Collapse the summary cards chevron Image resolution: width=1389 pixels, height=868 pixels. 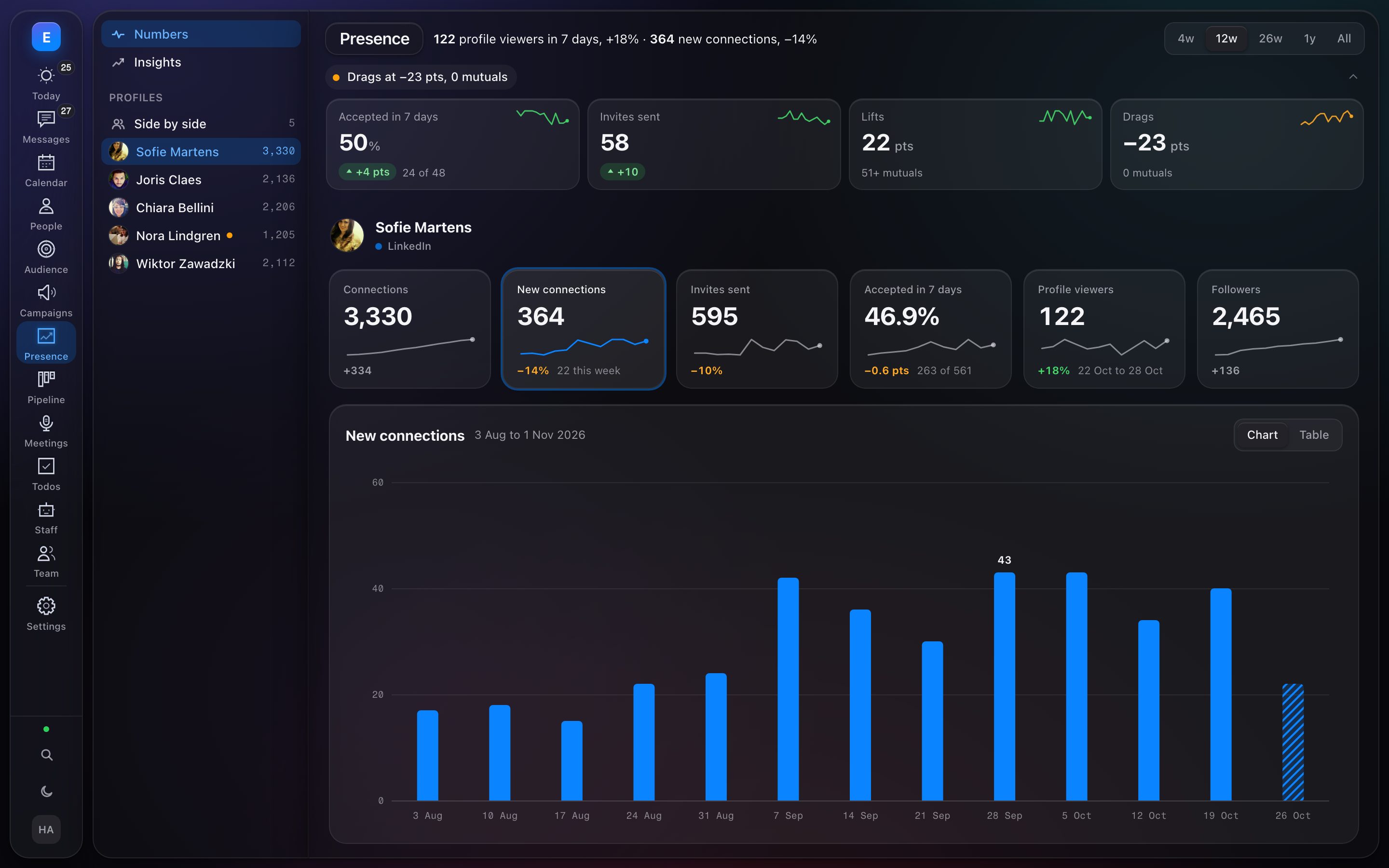1353,77
